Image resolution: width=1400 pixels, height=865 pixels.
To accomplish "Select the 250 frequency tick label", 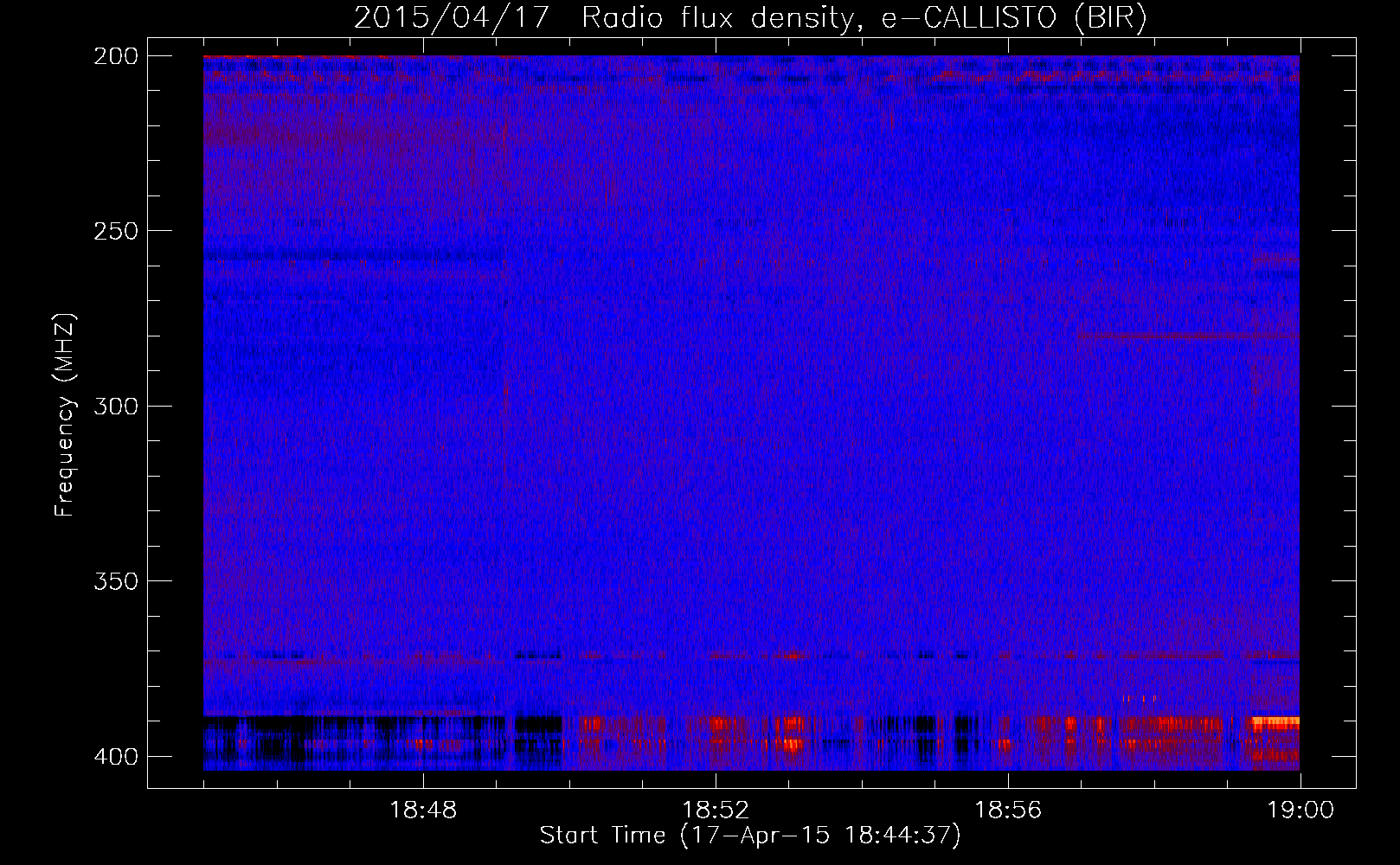I will pyautogui.click(x=115, y=231).
